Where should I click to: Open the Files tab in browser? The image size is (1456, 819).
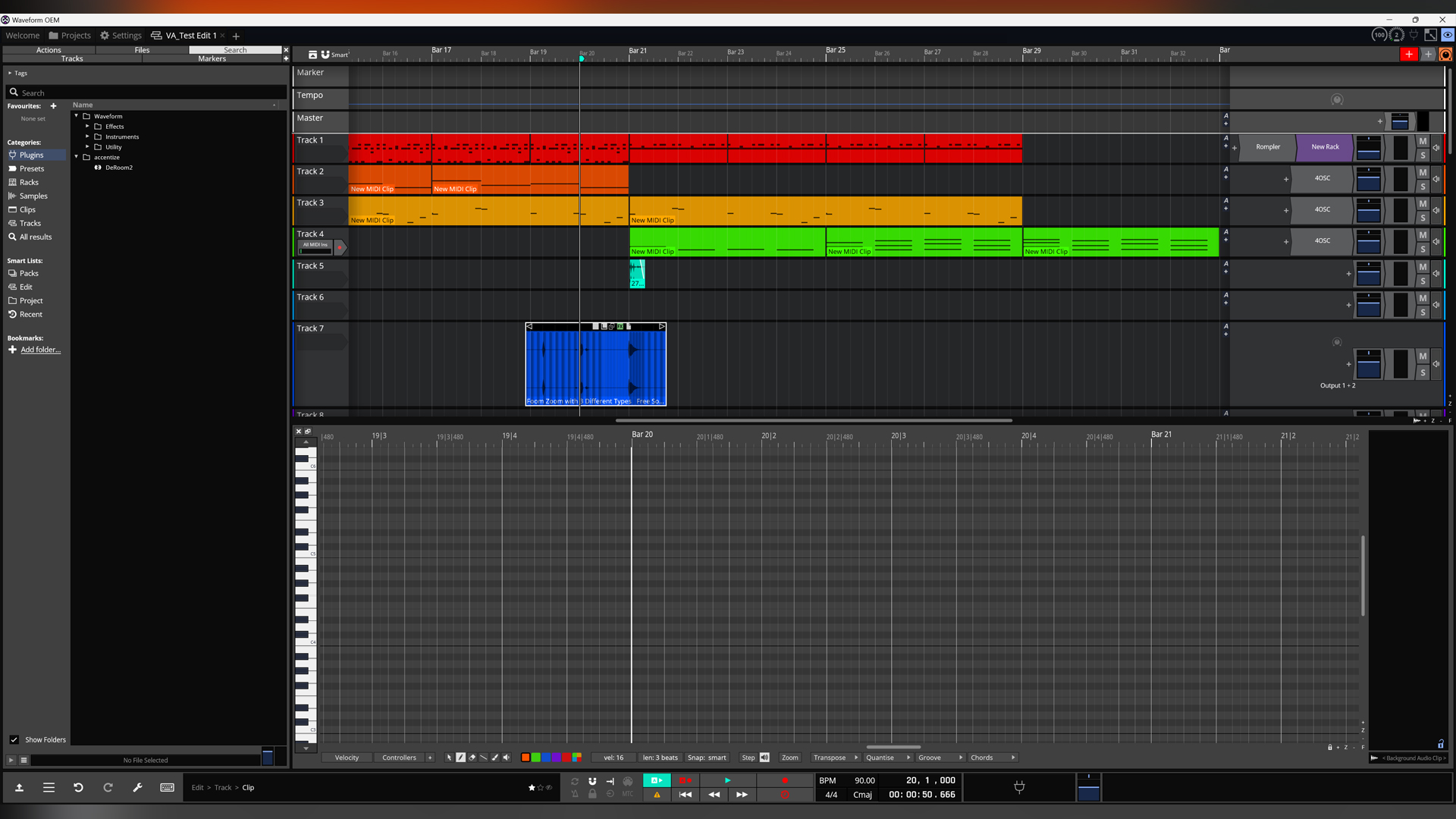(142, 50)
